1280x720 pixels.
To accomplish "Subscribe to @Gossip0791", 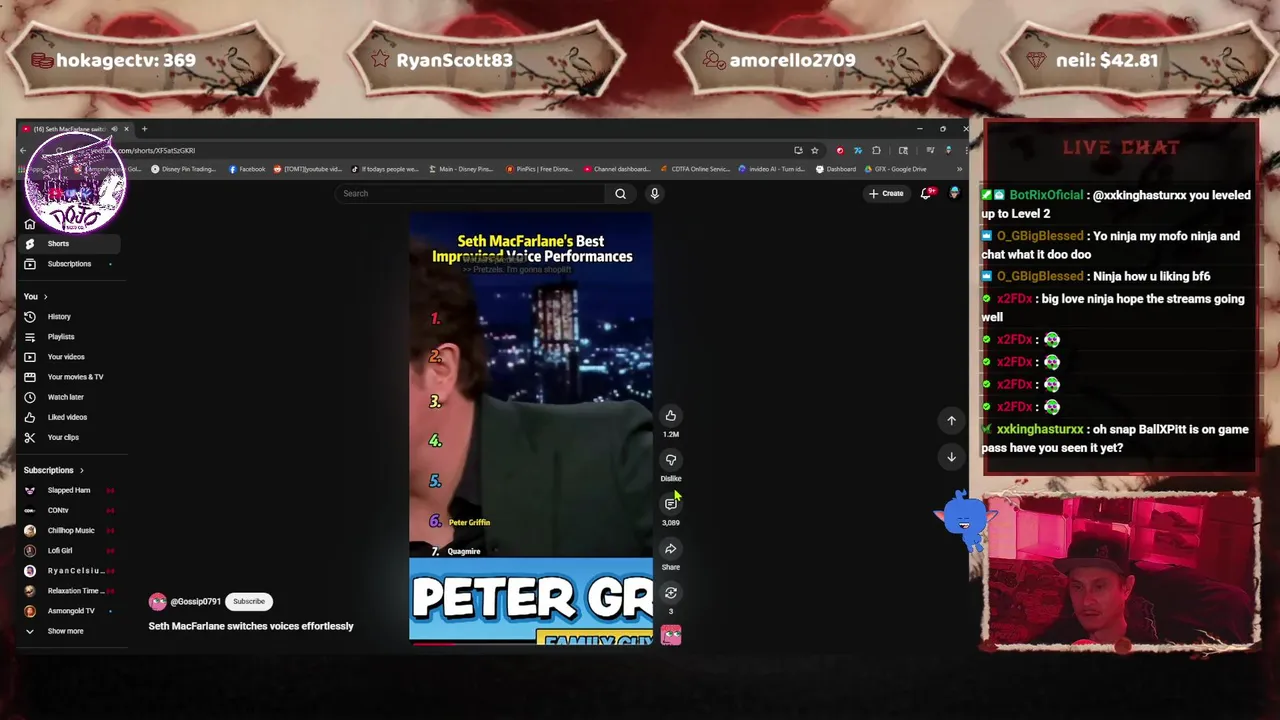I will [x=249, y=602].
